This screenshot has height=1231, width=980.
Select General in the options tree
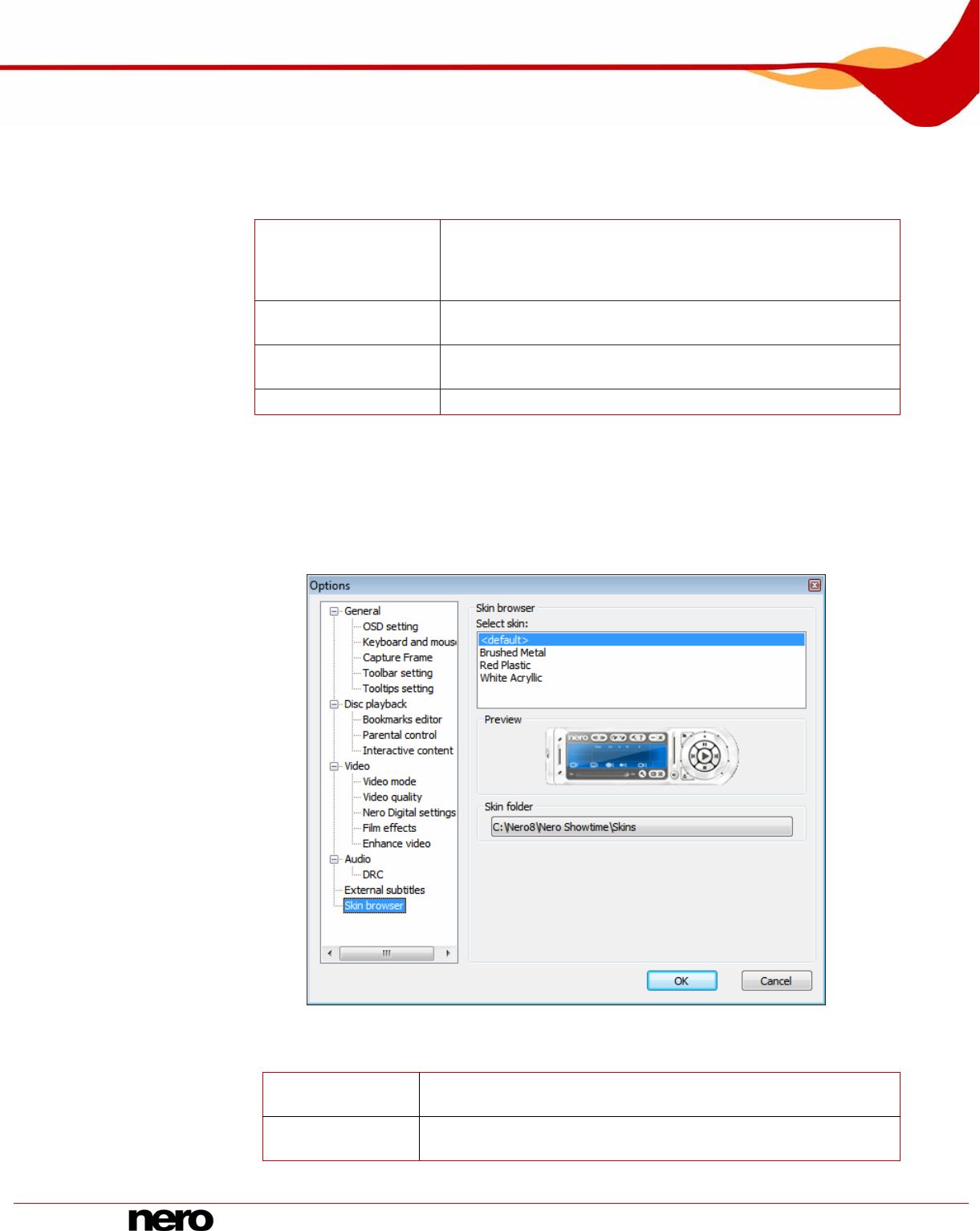click(x=362, y=611)
